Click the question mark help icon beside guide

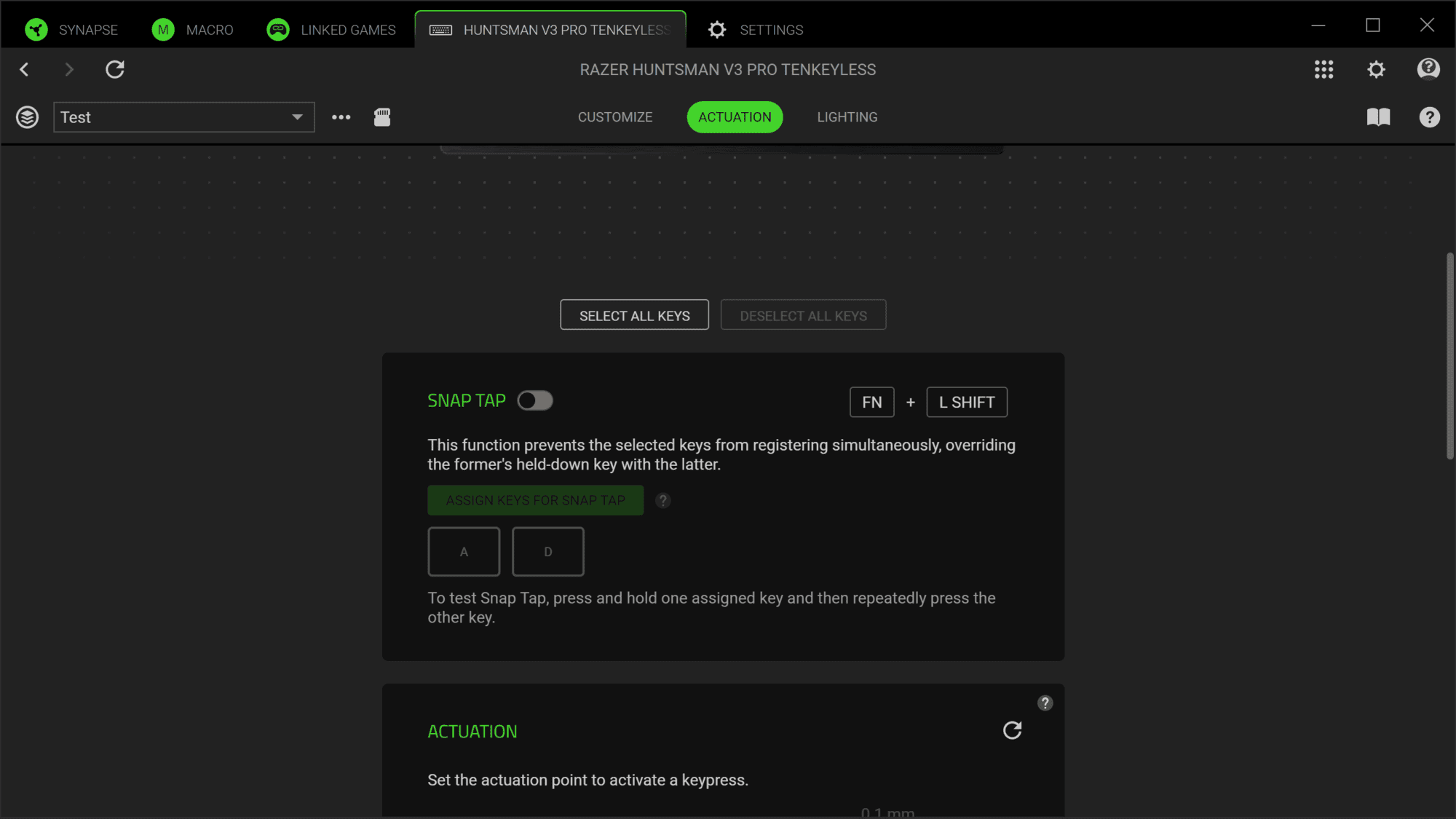(1430, 117)
